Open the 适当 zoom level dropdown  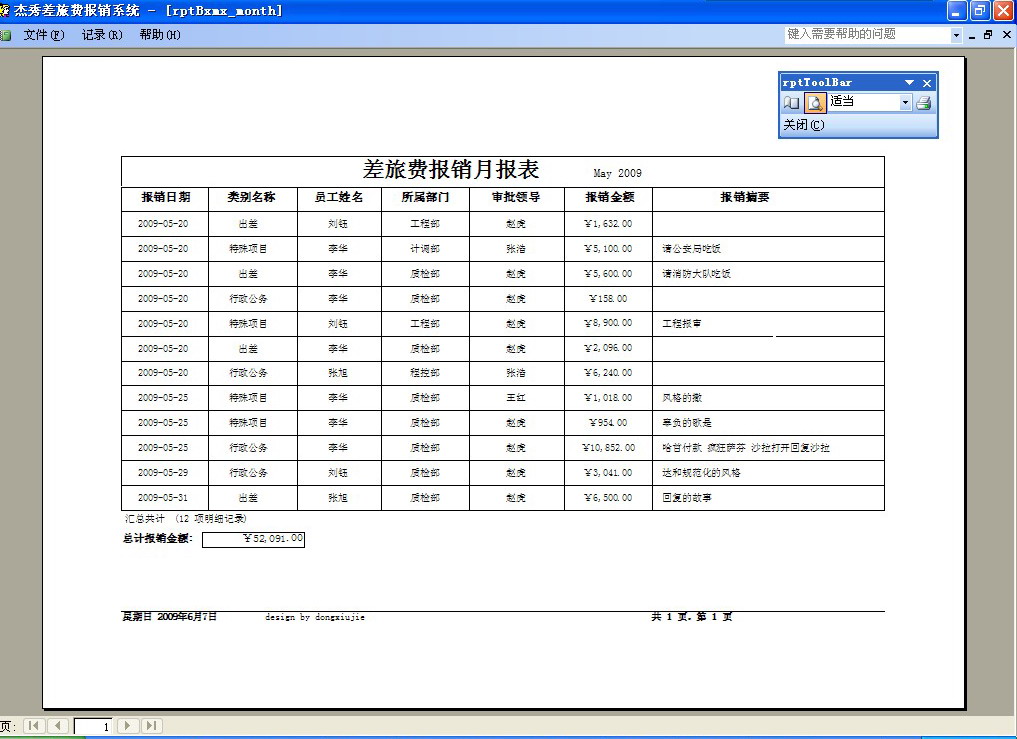[905, 103]
